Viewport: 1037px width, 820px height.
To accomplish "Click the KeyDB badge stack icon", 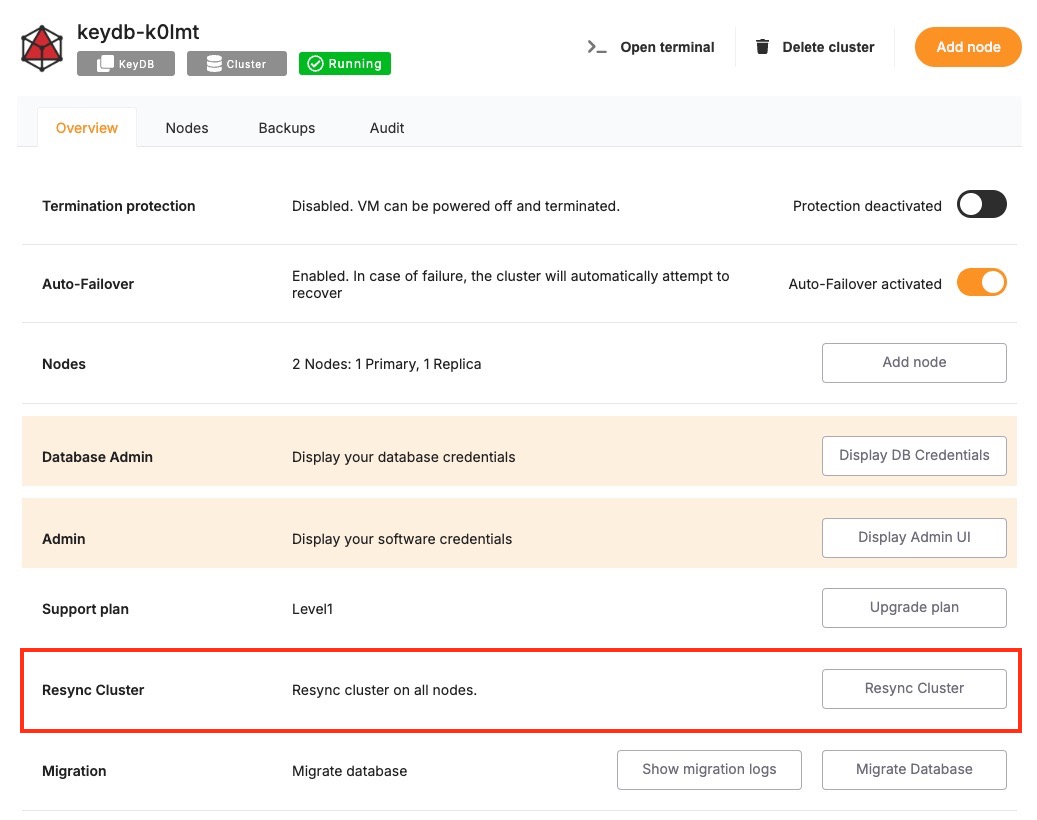I will [105, 64].
